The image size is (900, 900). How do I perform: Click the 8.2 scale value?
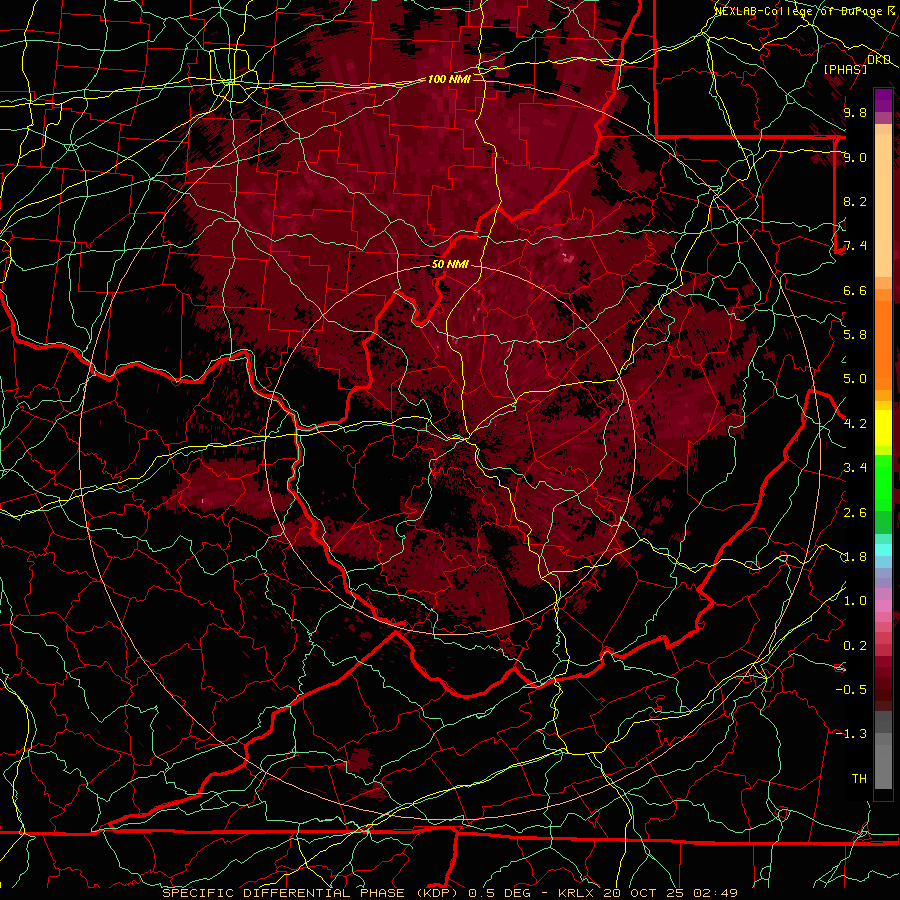pos(855,201)
